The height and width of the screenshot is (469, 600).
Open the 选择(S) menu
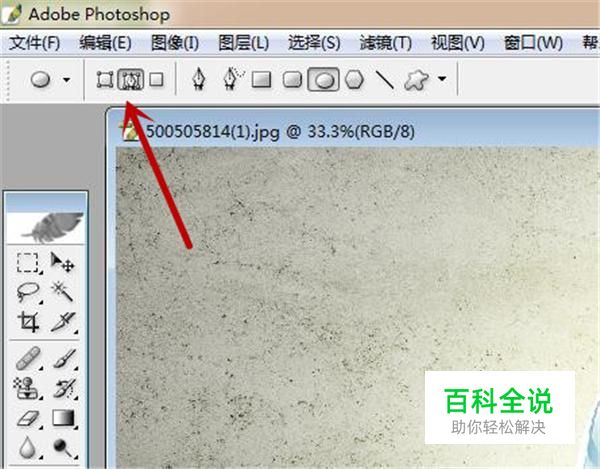pyautogui.click(x=314, y=43)
